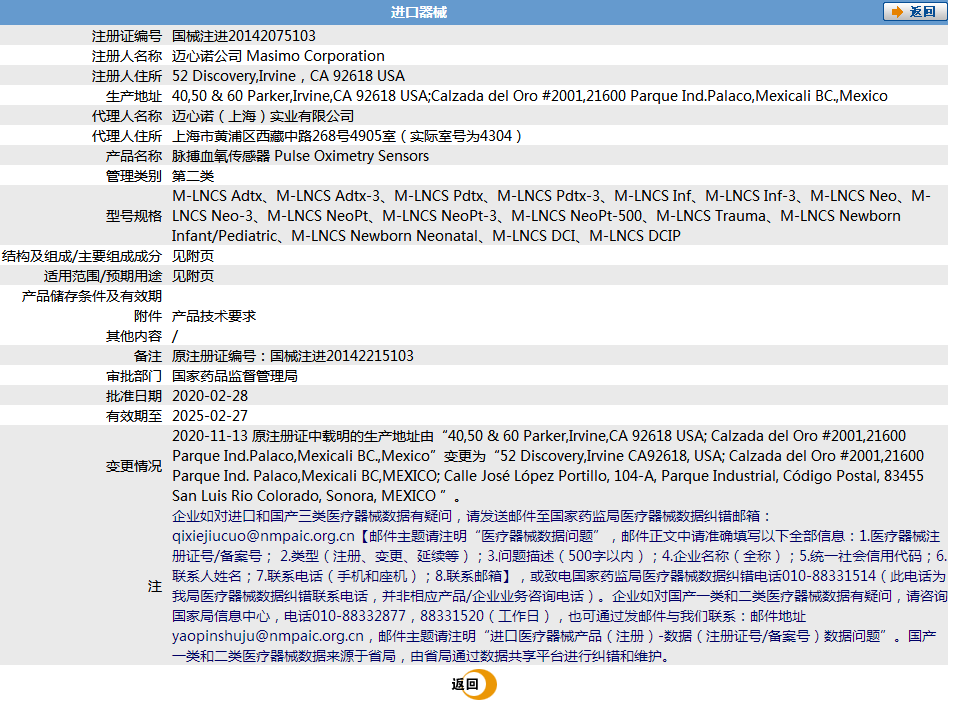Click model list starting M-LNCS Adtx
The width and height of the screenshot is (953, 703).
coord(551,216)
